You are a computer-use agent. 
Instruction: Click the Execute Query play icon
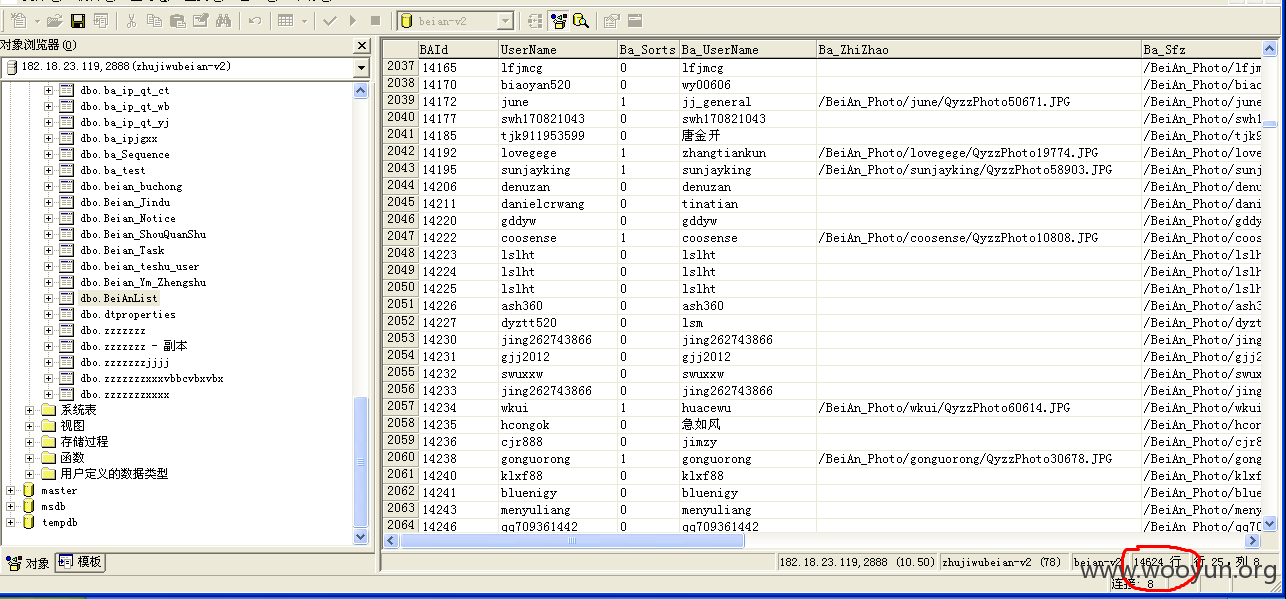pos(353,20)
